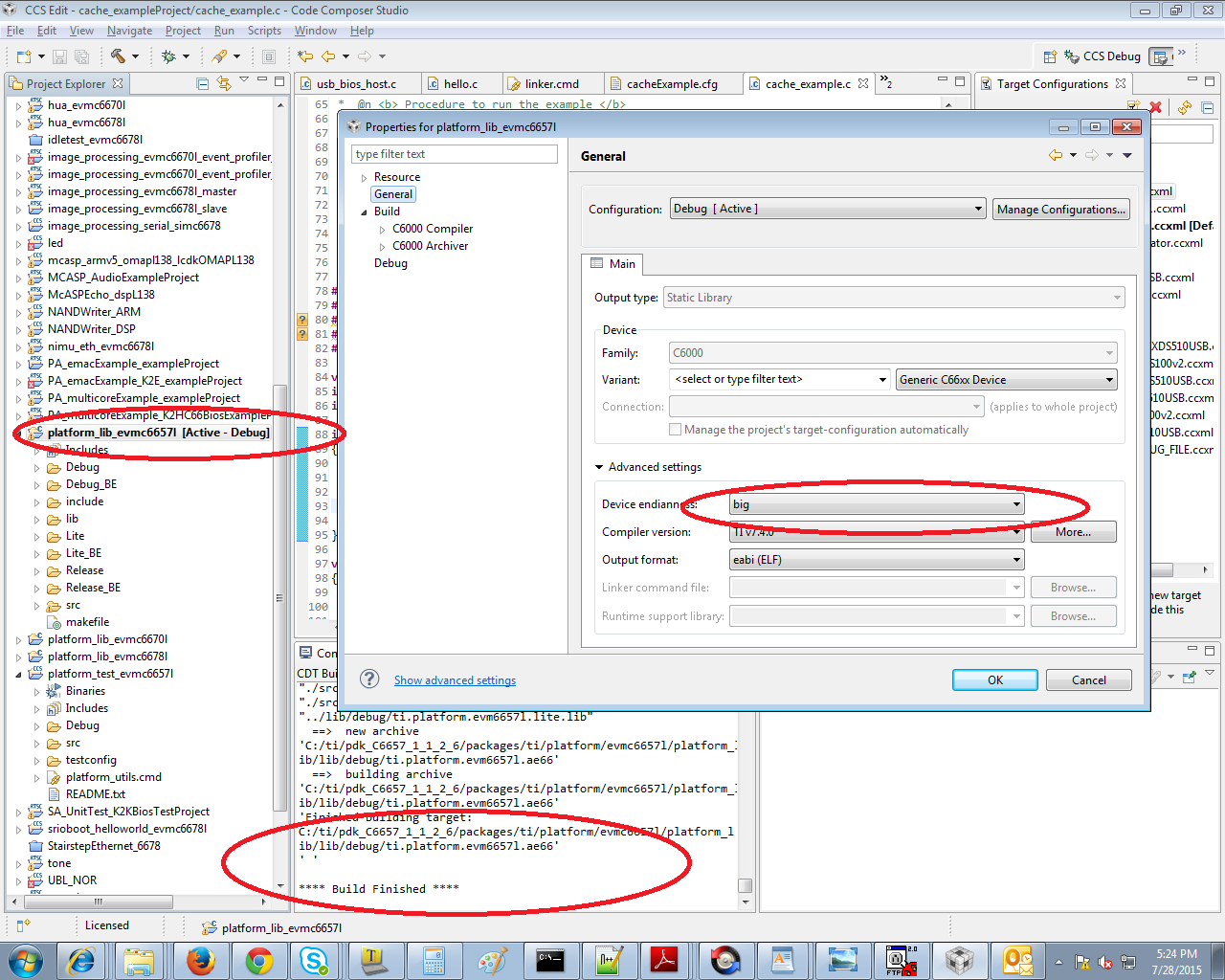This screenshot has height=980, width=1225.
Task: Click the red delete icon in Target Configurations
Action: 1155,107
